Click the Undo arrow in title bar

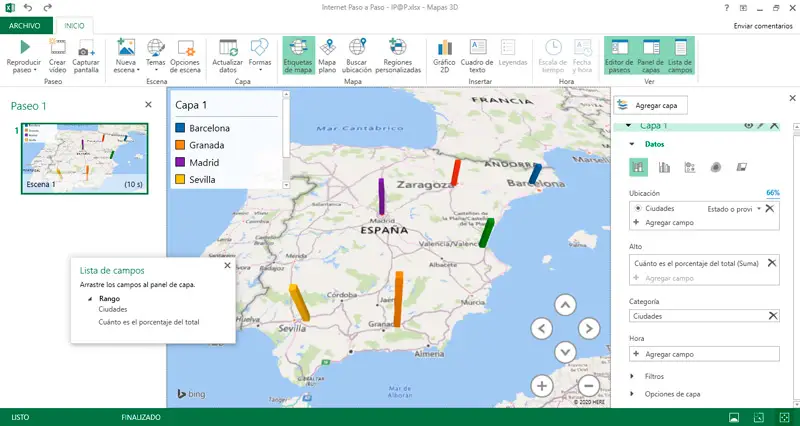click(x=28, y=8)
